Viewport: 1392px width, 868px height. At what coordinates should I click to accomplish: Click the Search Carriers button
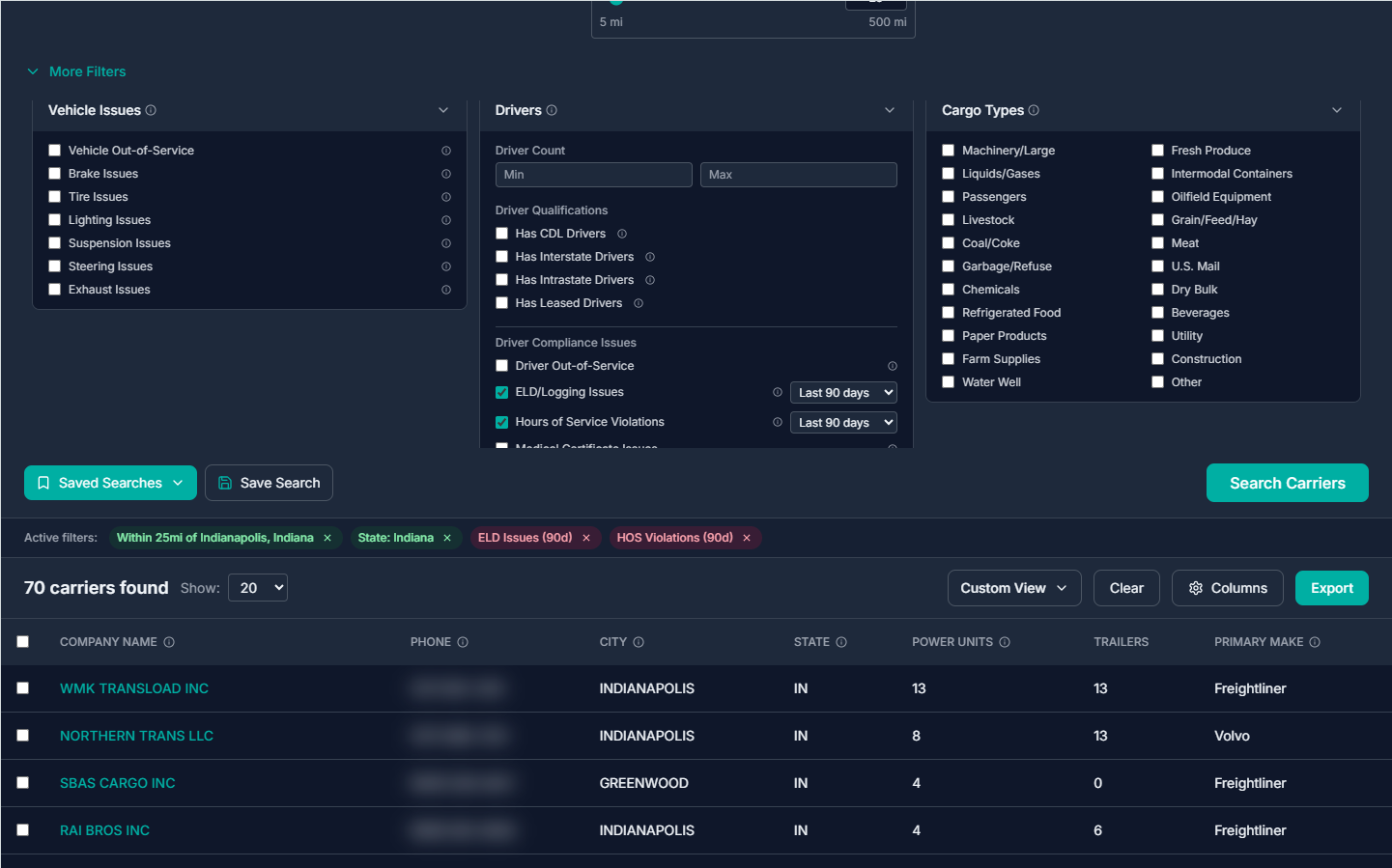point(1287,483)
